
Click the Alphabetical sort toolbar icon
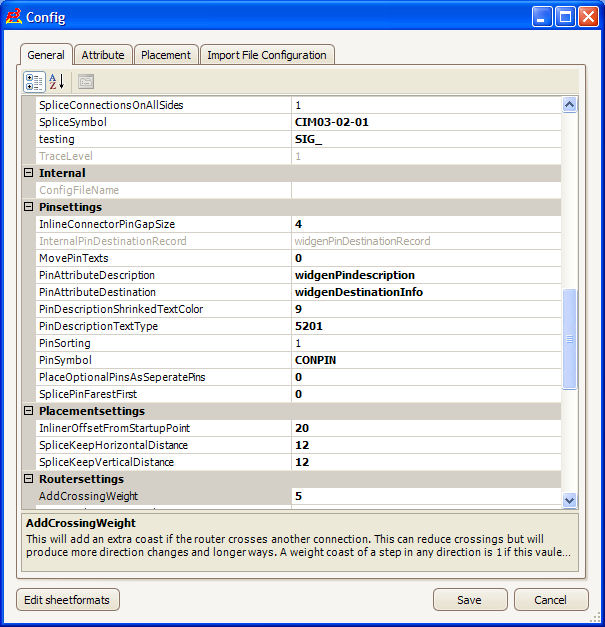57,82
